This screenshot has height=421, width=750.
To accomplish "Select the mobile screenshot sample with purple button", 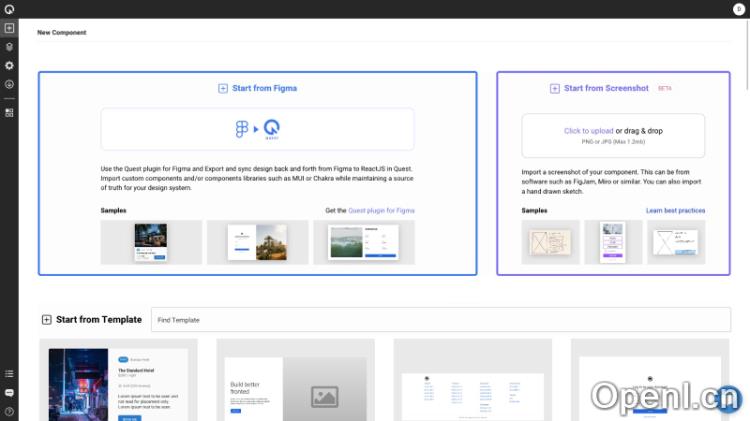I will [613, 242].
